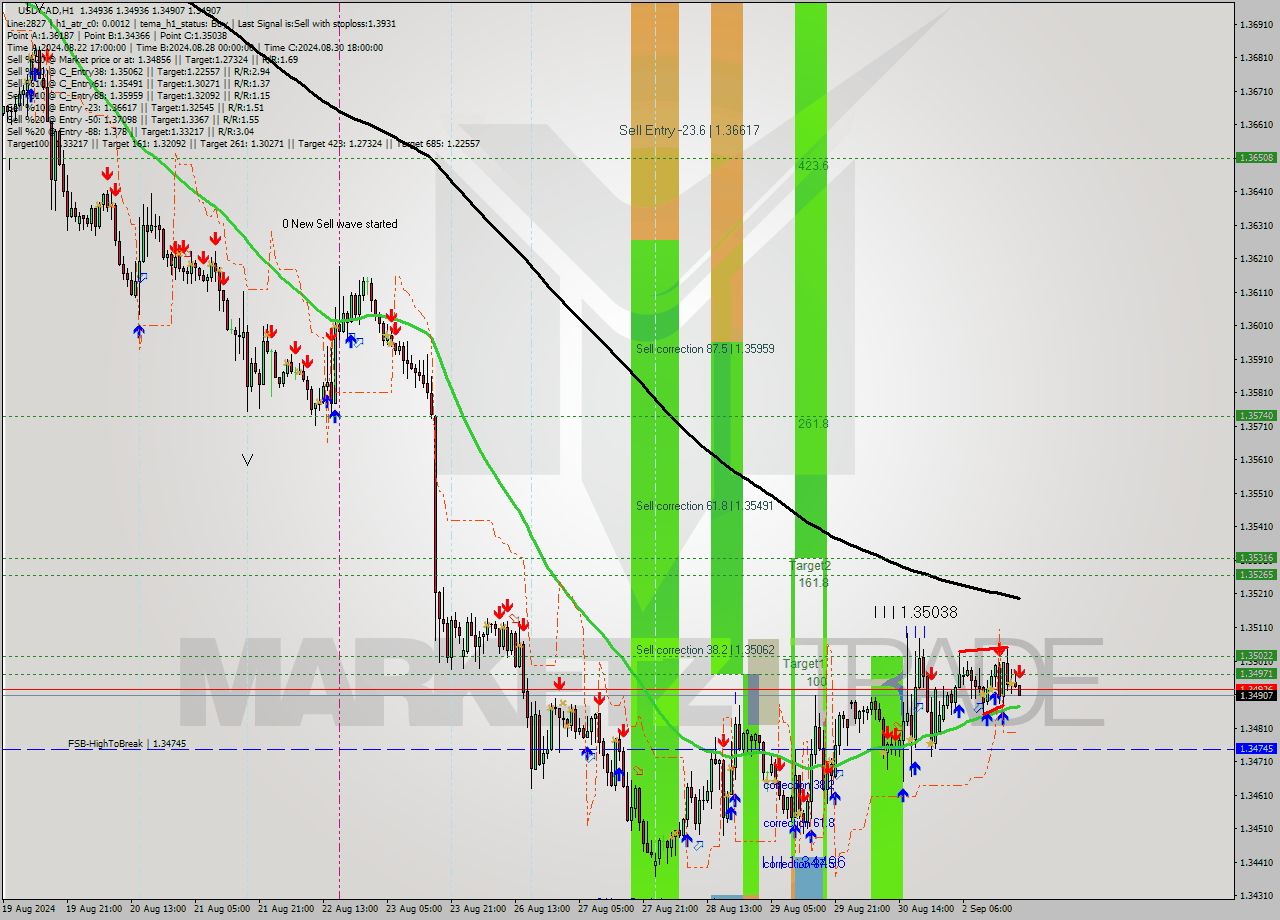Select the 423.6 Fibonacci level label
This screenshot has width=1280, height=920.
tap(813, 166)
